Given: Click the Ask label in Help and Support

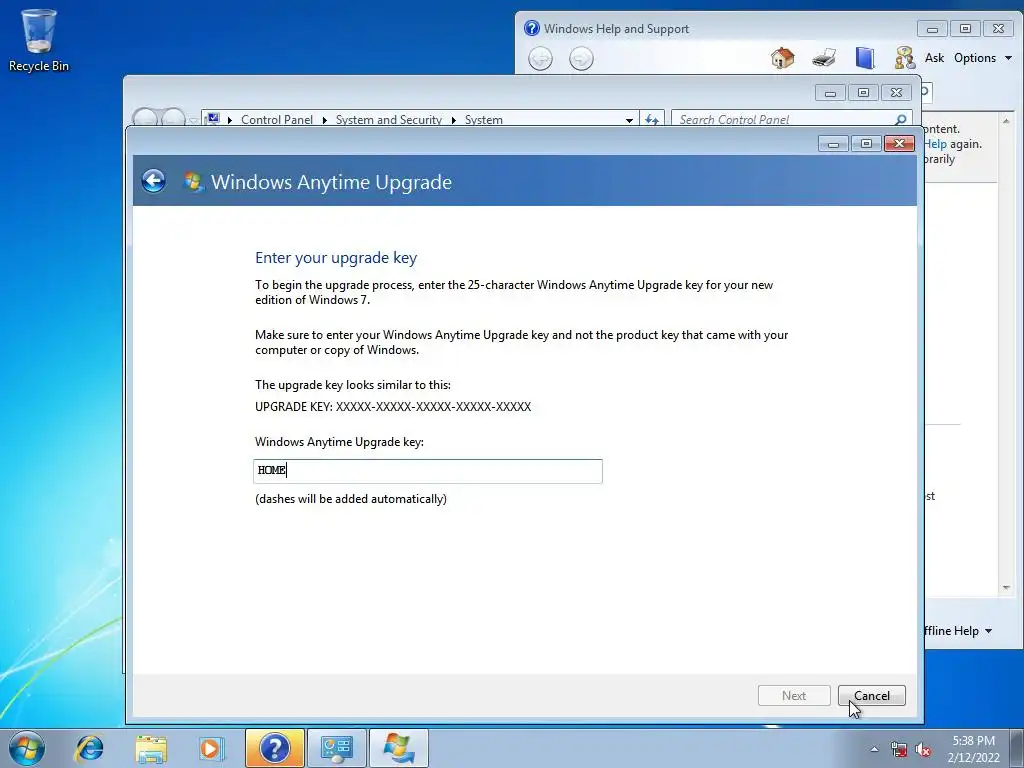Looking at the screenshot, I should (x=935, y=58).
